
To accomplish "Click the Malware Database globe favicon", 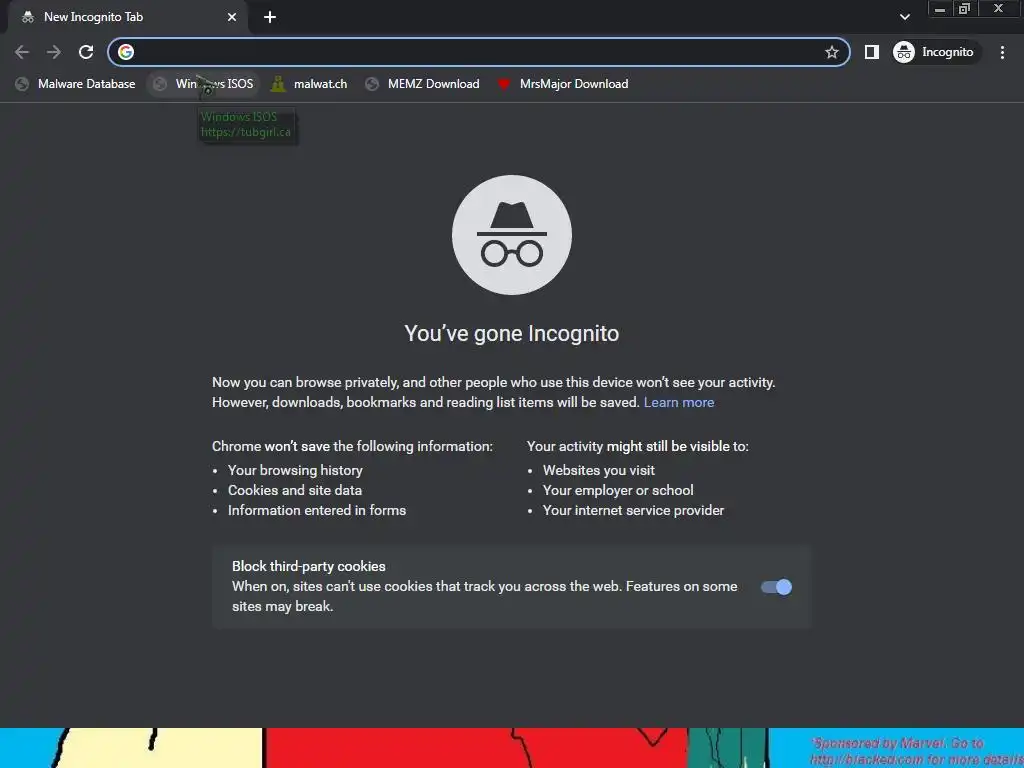I will (22, 84).
